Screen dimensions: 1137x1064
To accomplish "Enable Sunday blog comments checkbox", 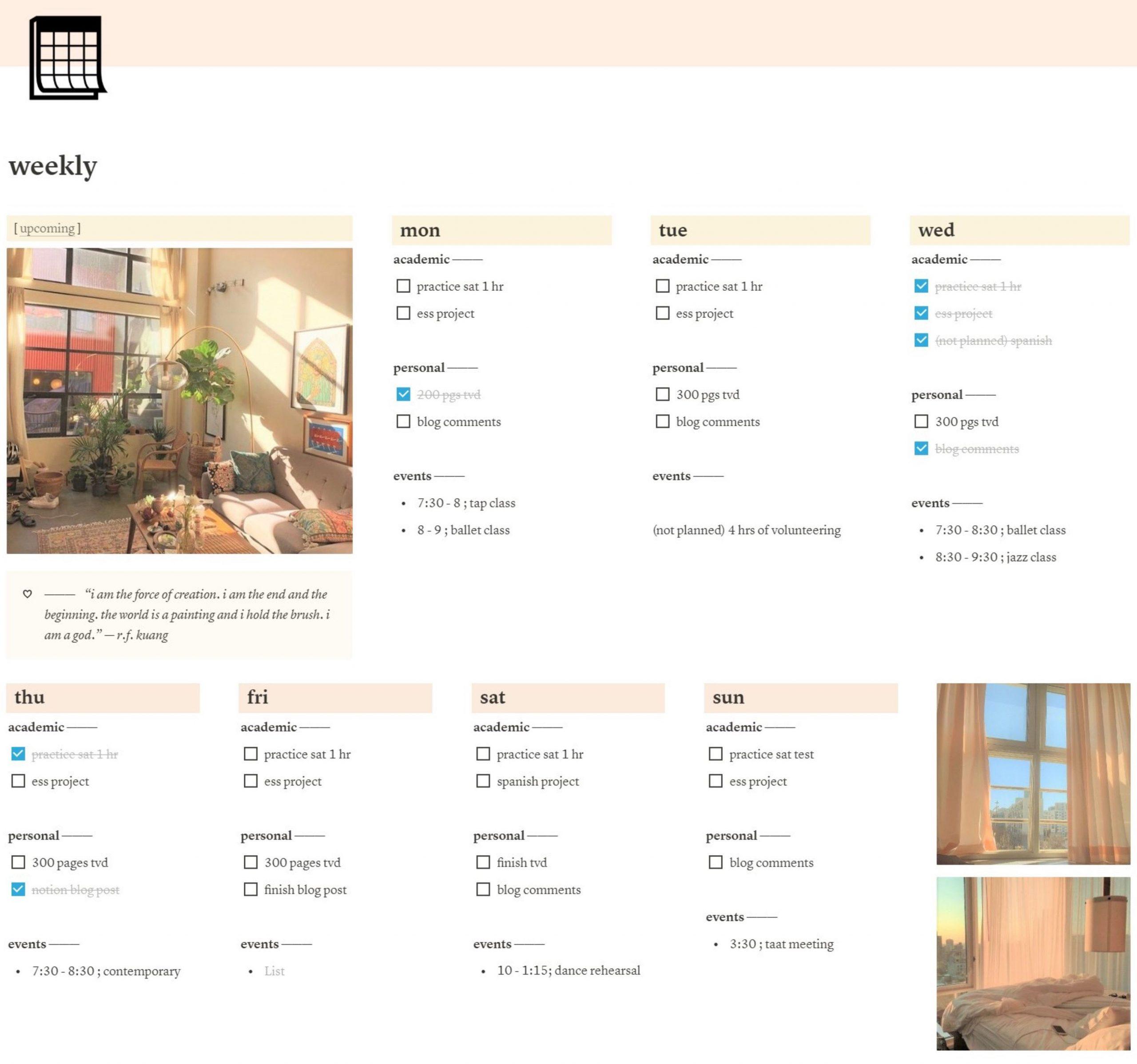I will coord(716,862).
